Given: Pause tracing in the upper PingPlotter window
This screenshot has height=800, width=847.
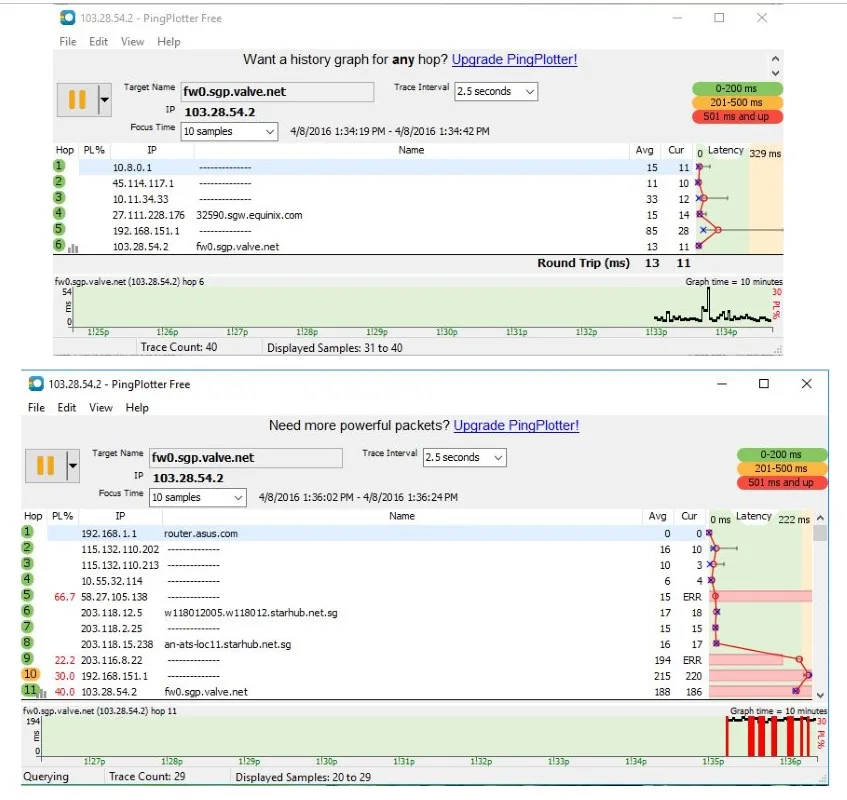Looking at the screenshot, I should (x=77, y=100).
